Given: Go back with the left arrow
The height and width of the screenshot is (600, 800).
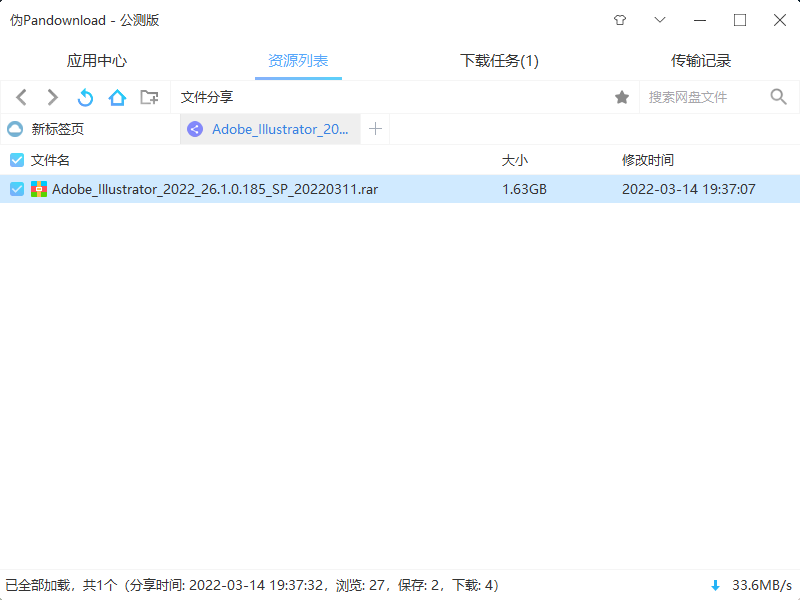Looking at the screenshot, I should [x=21, y=97].
